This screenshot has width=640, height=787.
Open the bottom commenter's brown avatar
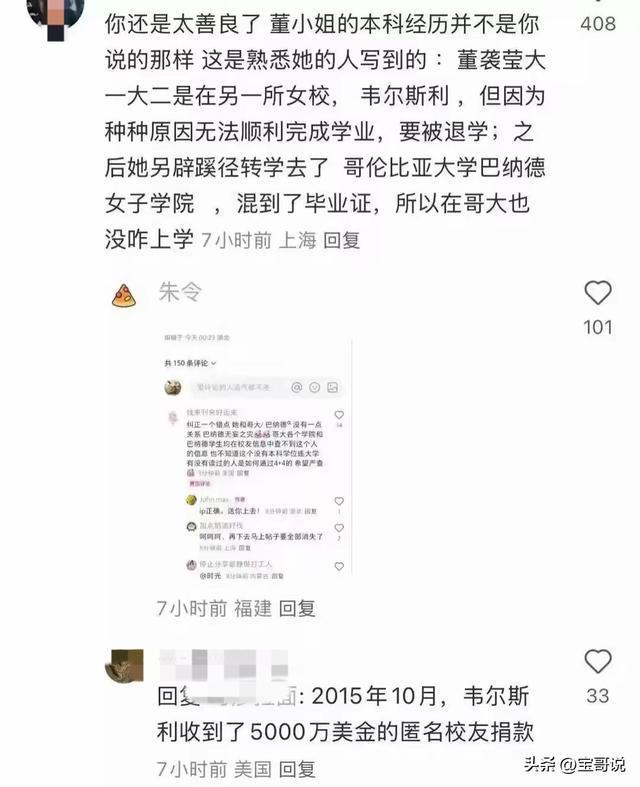coord(124,666)
